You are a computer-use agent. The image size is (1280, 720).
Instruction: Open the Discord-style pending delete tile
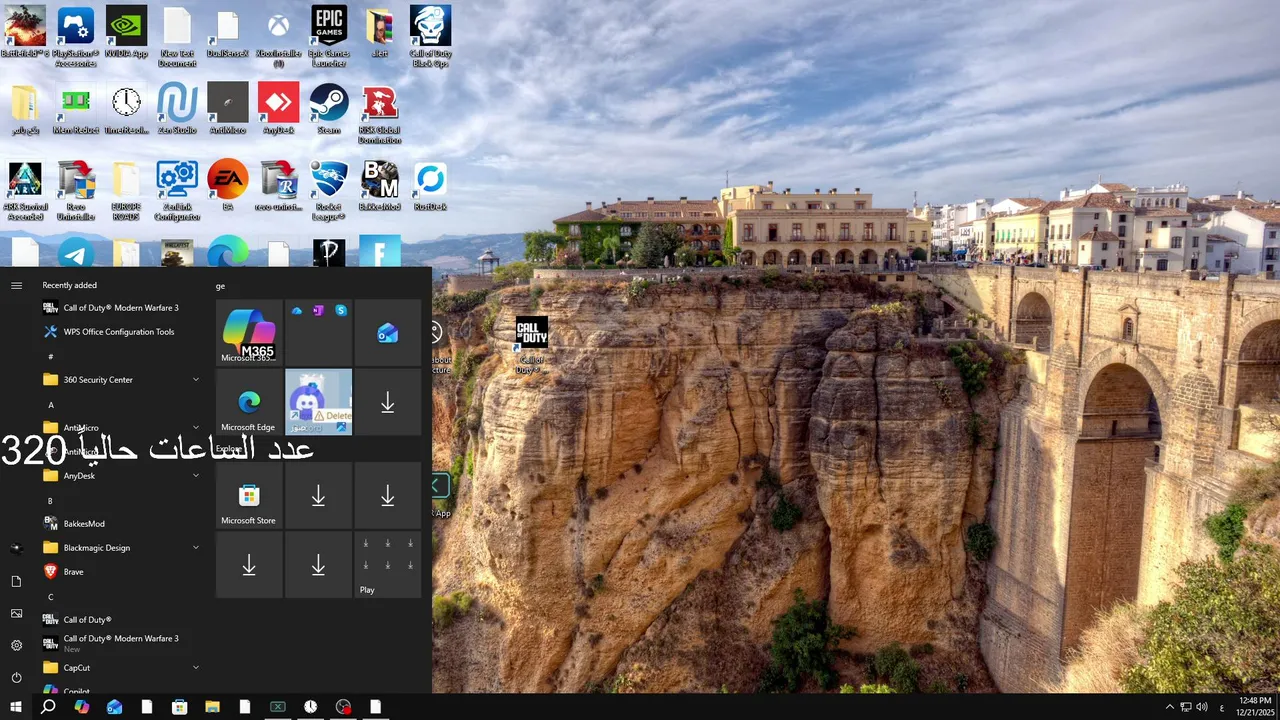point(318,402)
